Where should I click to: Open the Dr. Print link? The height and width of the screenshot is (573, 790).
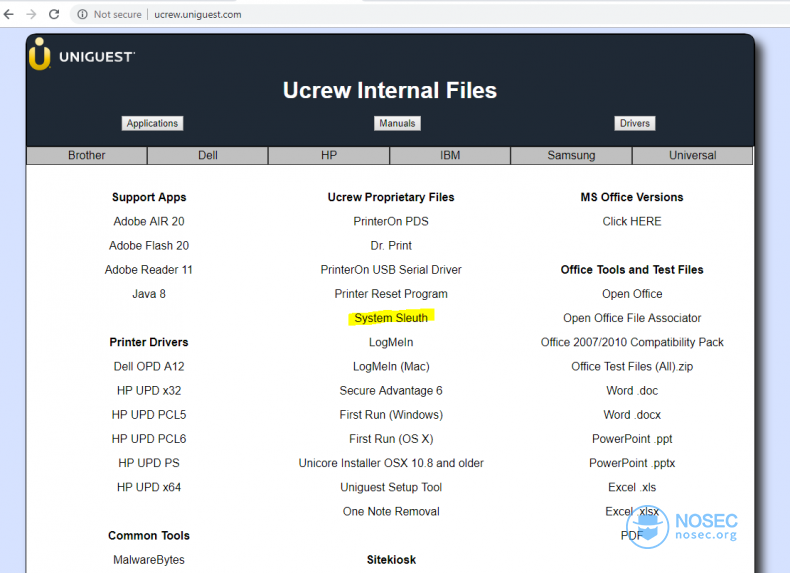[x=391, y=245]
